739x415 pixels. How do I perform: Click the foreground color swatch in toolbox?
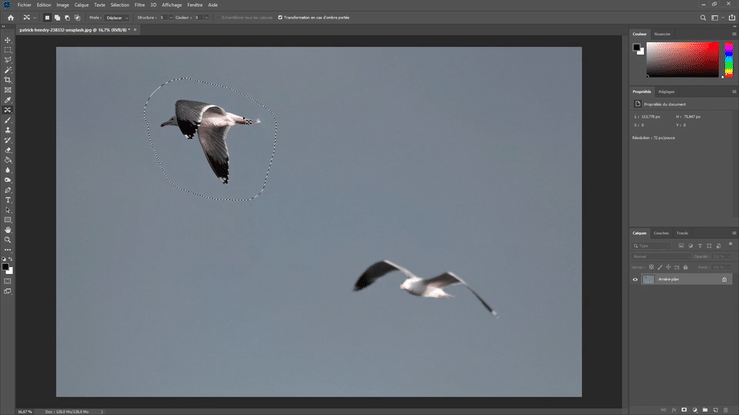coord(5,267)
